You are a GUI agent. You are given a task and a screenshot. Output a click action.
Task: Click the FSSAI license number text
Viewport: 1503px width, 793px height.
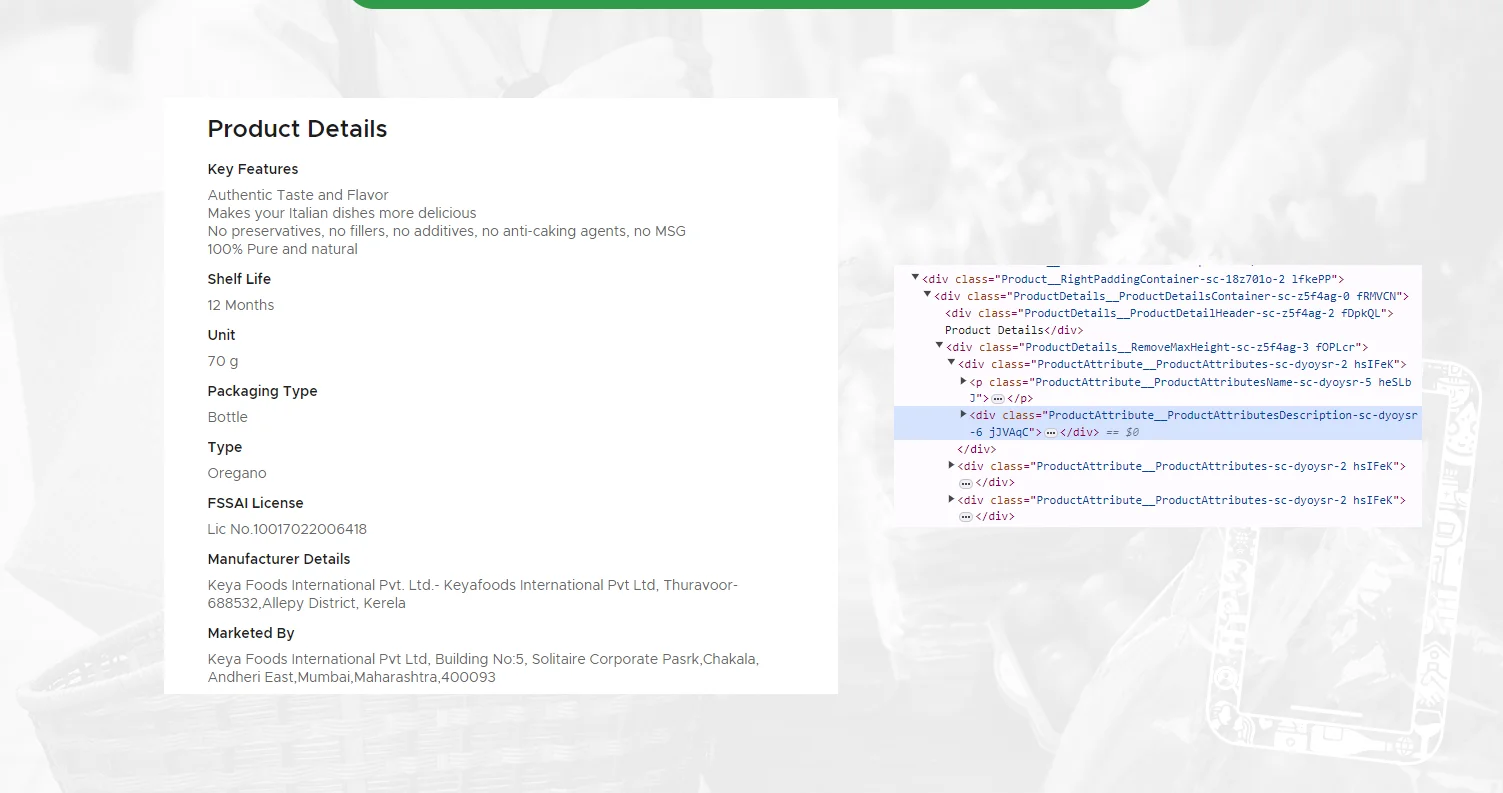pyautogui.click(x=287, y=529)
